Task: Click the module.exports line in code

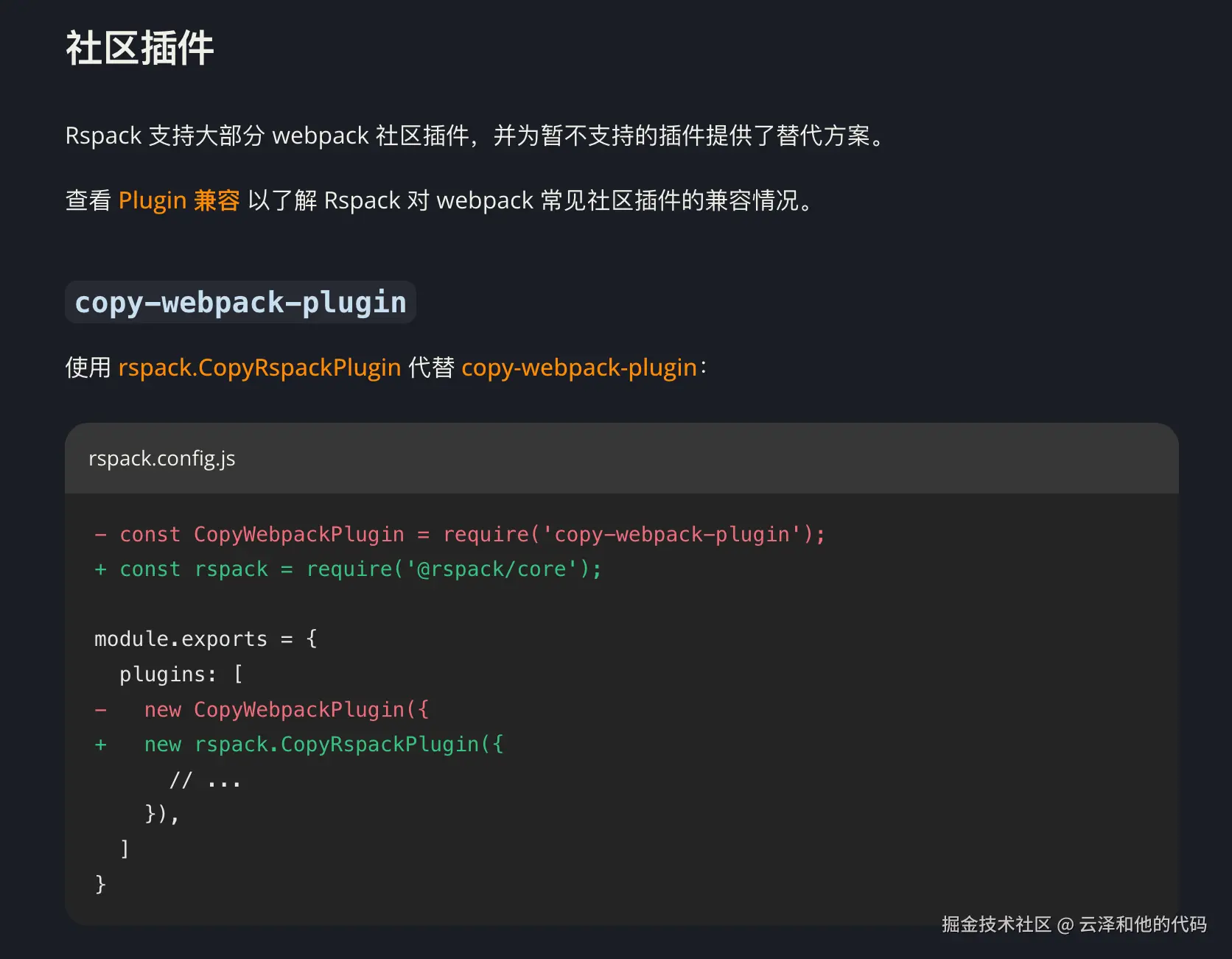Action: [205, 639]
